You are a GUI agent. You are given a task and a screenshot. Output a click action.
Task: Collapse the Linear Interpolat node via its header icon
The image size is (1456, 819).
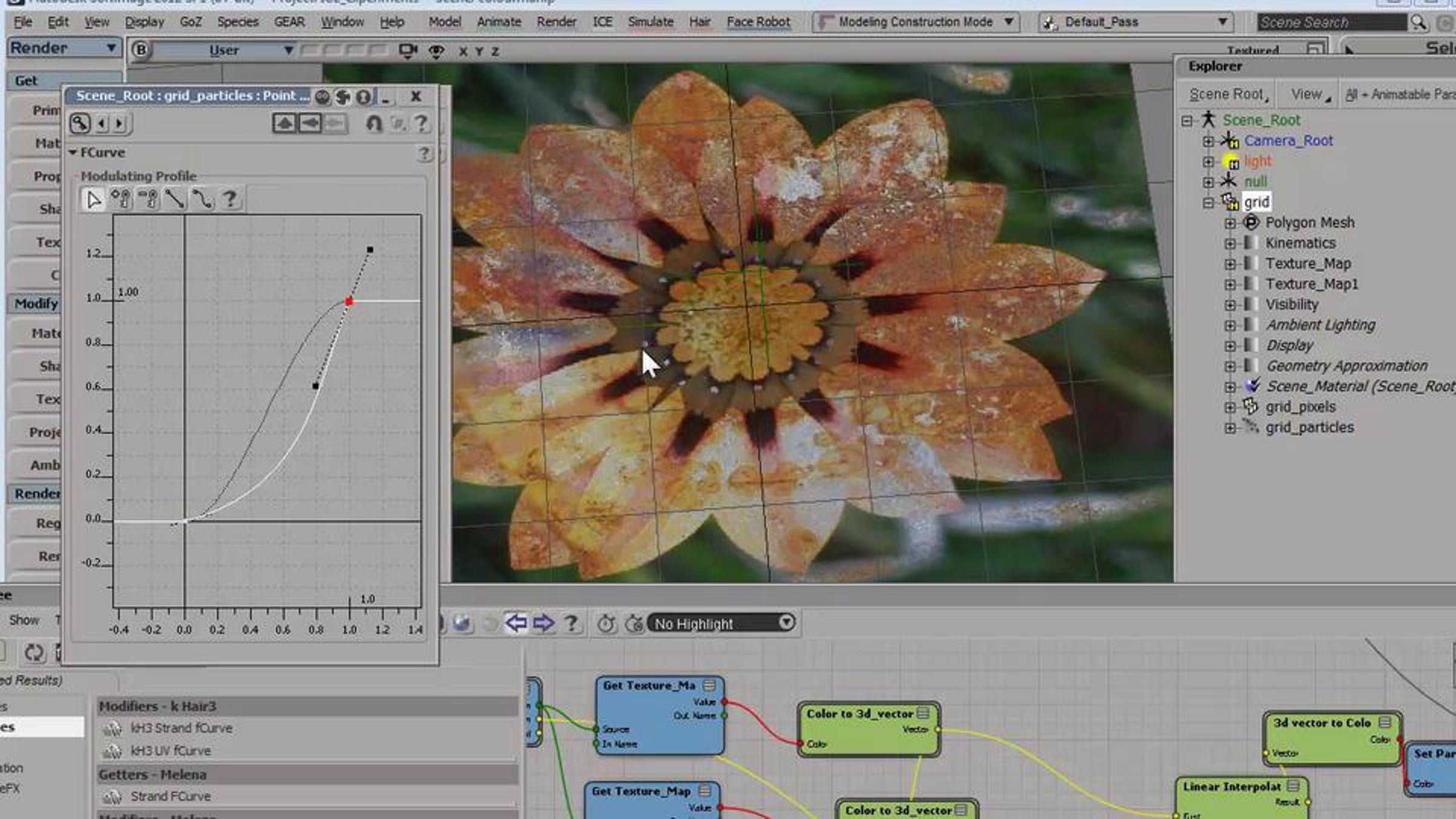pyautogui.click(x=1293, y=786)
